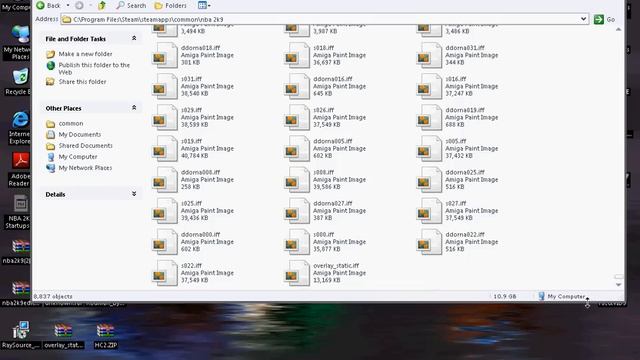Click the My Computer zone in the status bar

[x=562, y=296]
